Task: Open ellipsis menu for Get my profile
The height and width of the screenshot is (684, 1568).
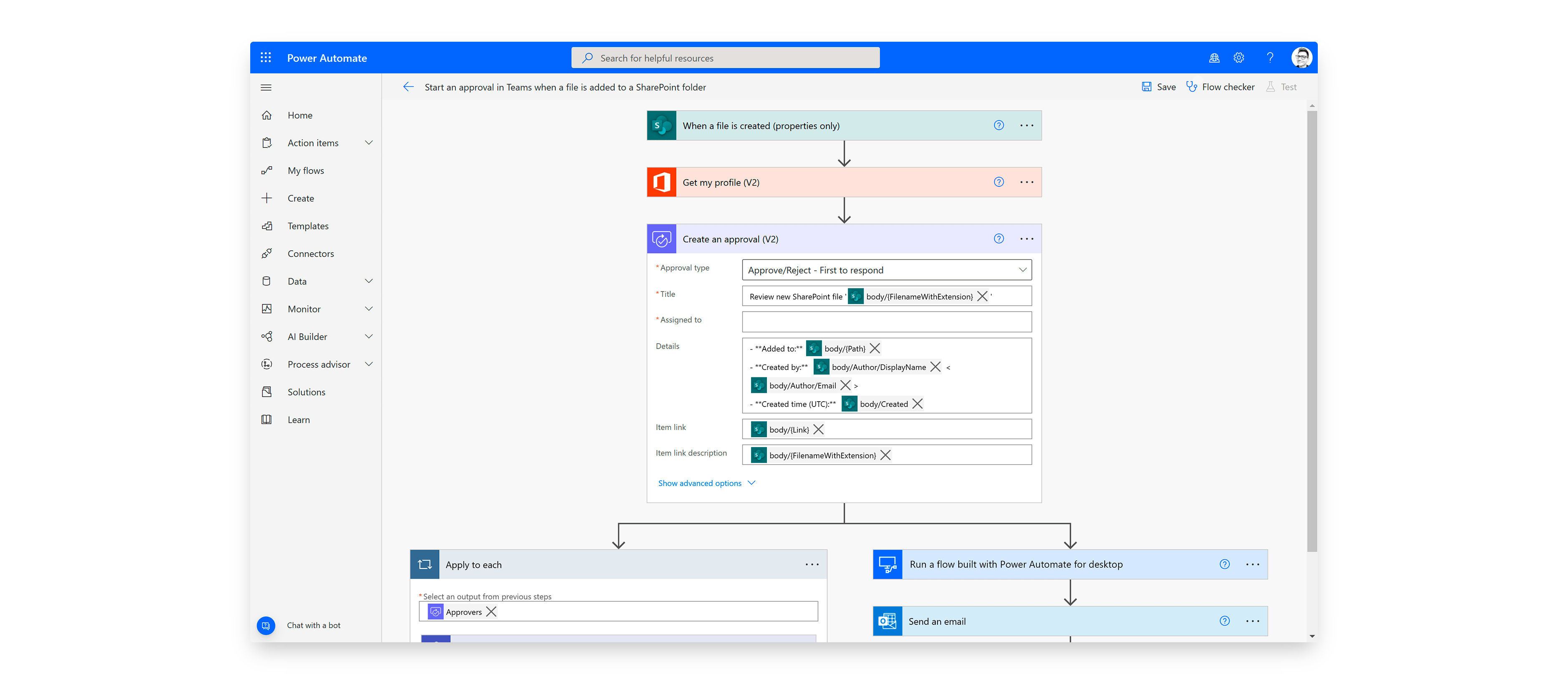Action: coord(1027,182)
